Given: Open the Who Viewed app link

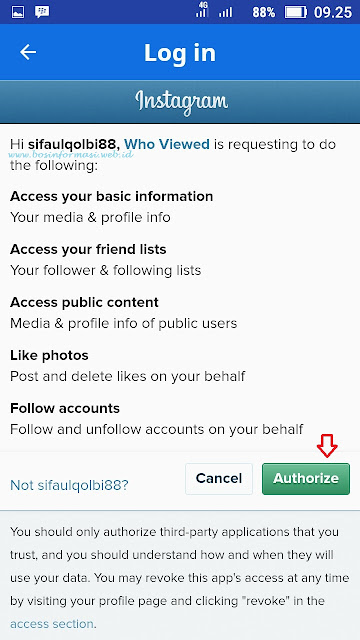Looking at the screenshot, I should click(x=167, y=144).
